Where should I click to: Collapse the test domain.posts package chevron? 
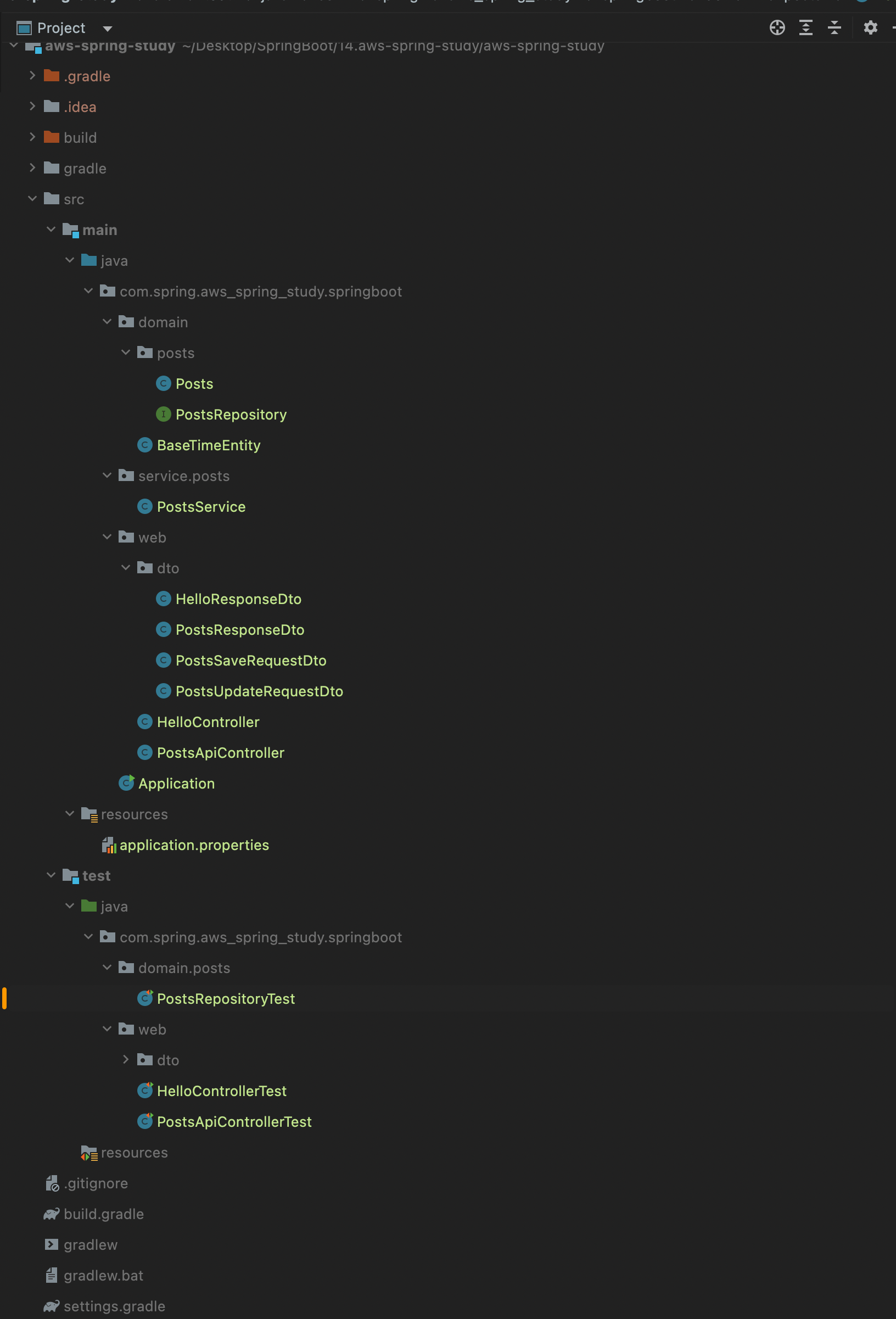pos(107,968)
